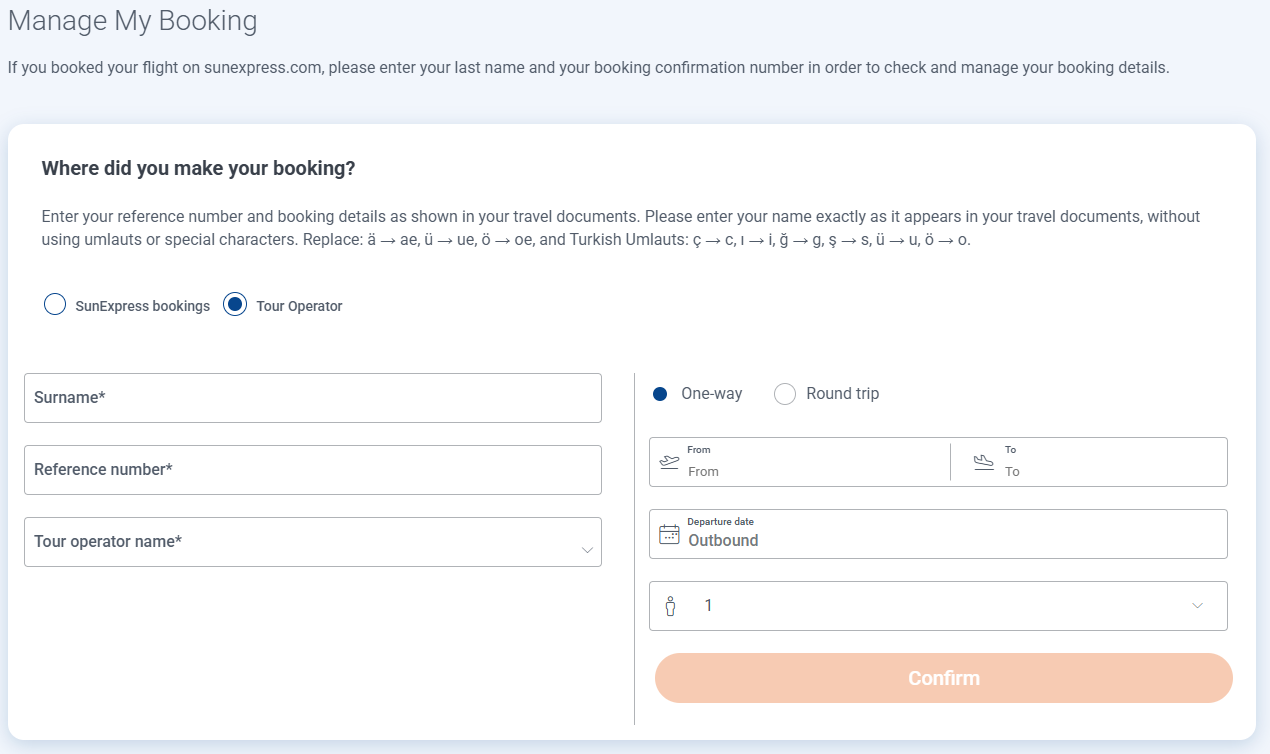
Task: Click the calendar icon beside Departure date
Action: coord(669,534)
